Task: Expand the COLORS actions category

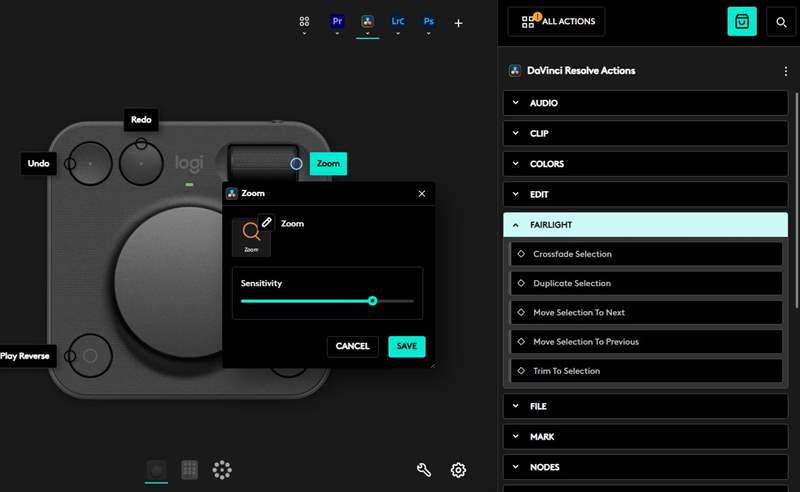Action: tap(645, 164)
